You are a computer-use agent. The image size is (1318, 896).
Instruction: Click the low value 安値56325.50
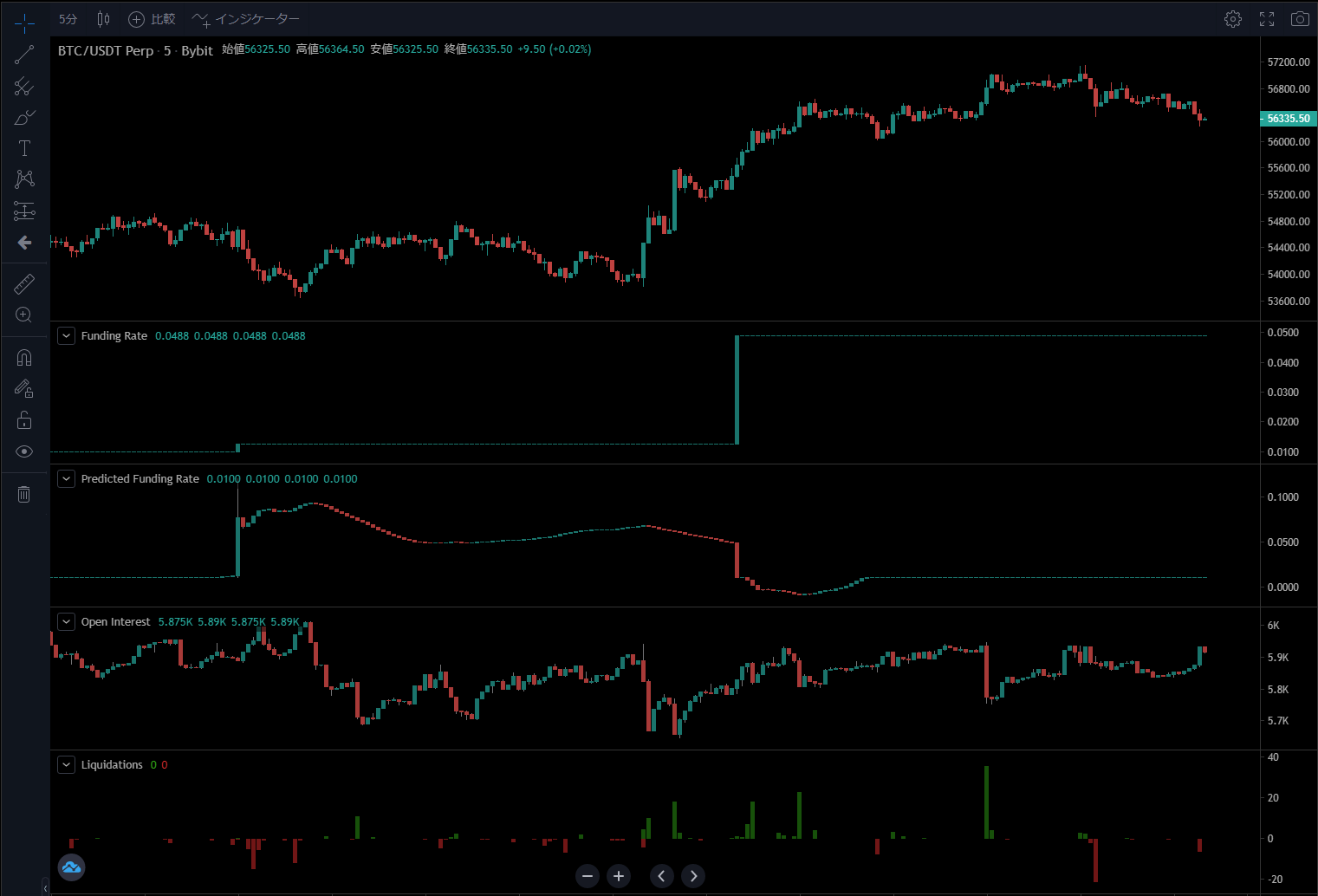[405, 49]
